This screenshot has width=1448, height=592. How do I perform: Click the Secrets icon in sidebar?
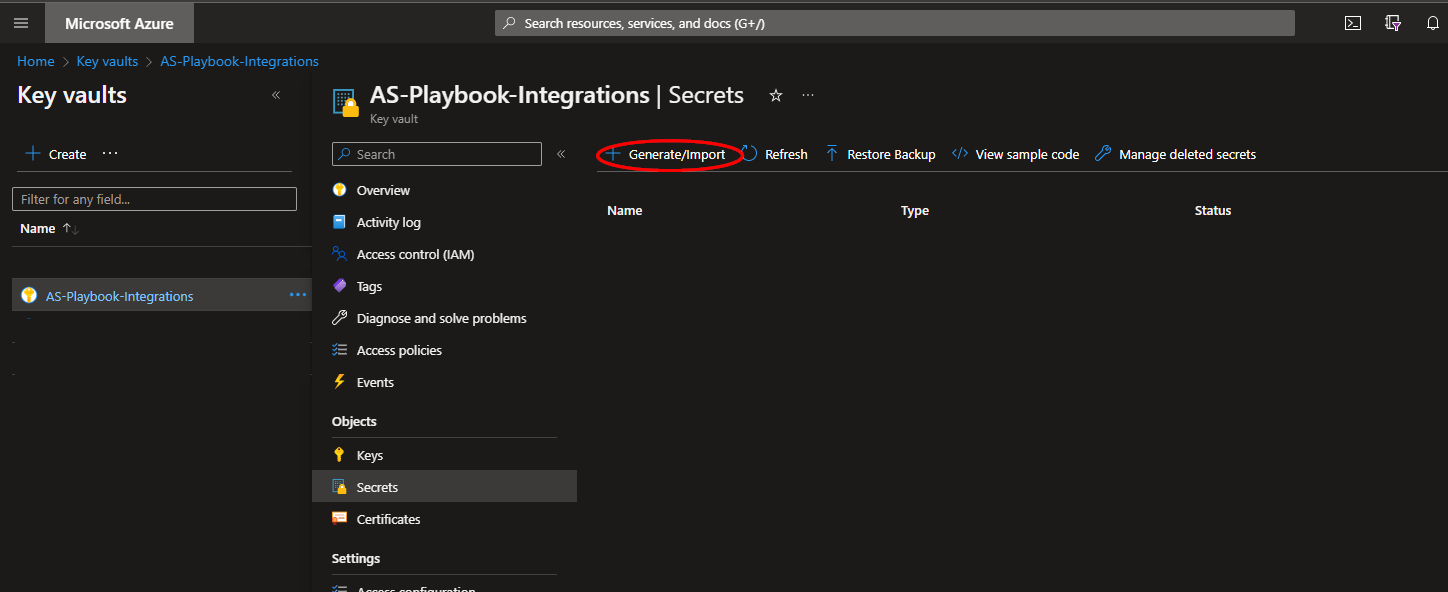tap(340, 487)
